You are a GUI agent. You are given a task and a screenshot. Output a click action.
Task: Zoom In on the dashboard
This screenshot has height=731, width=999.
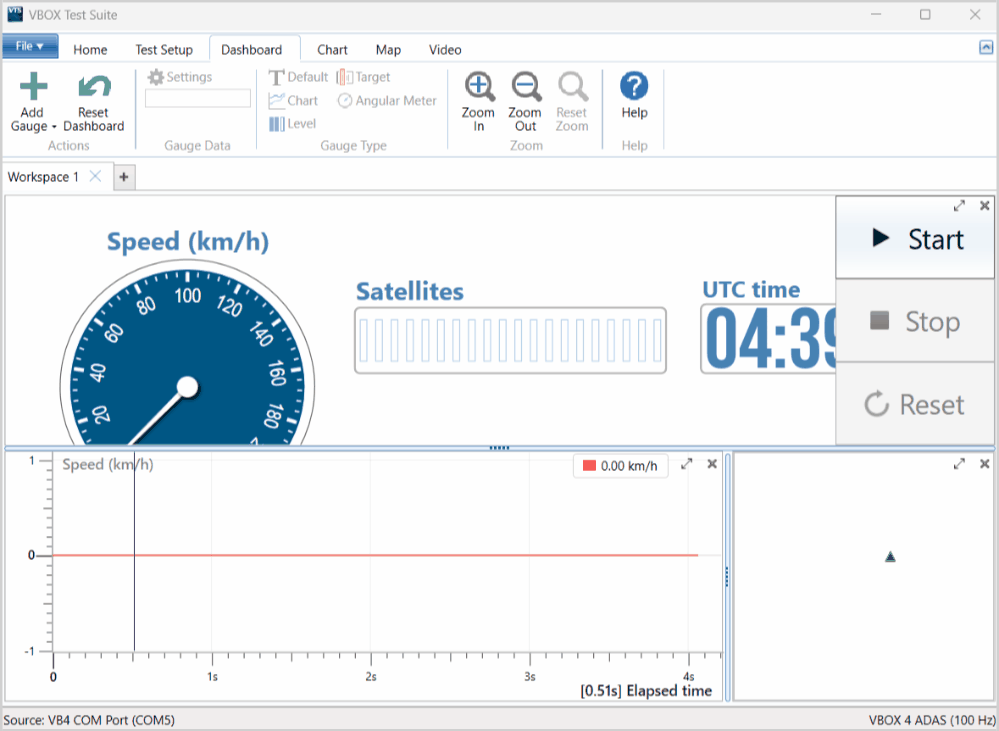(479, 87)
